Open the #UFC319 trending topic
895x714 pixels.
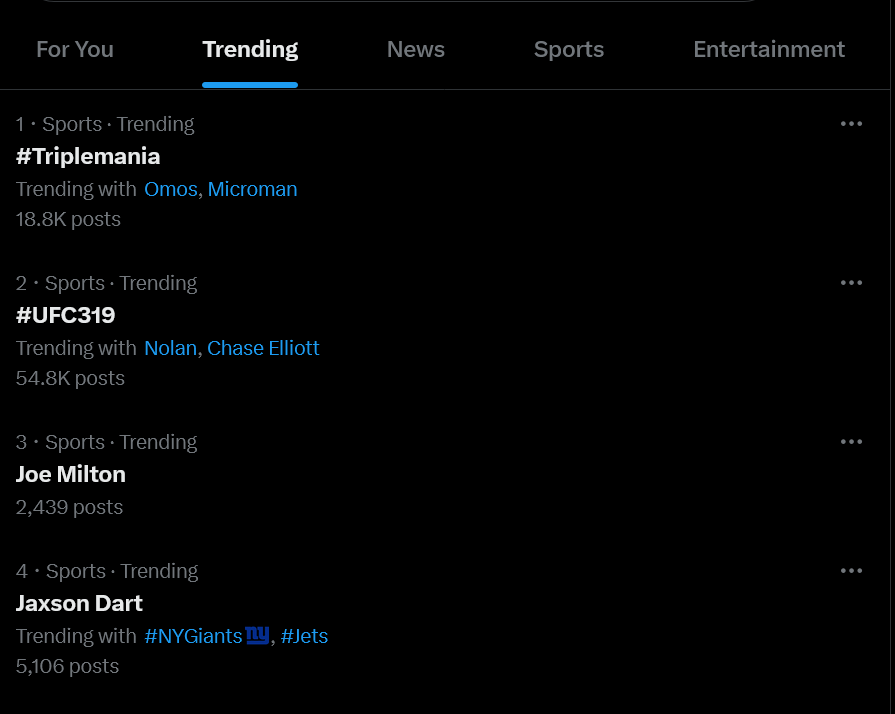(x=66, y=315)
